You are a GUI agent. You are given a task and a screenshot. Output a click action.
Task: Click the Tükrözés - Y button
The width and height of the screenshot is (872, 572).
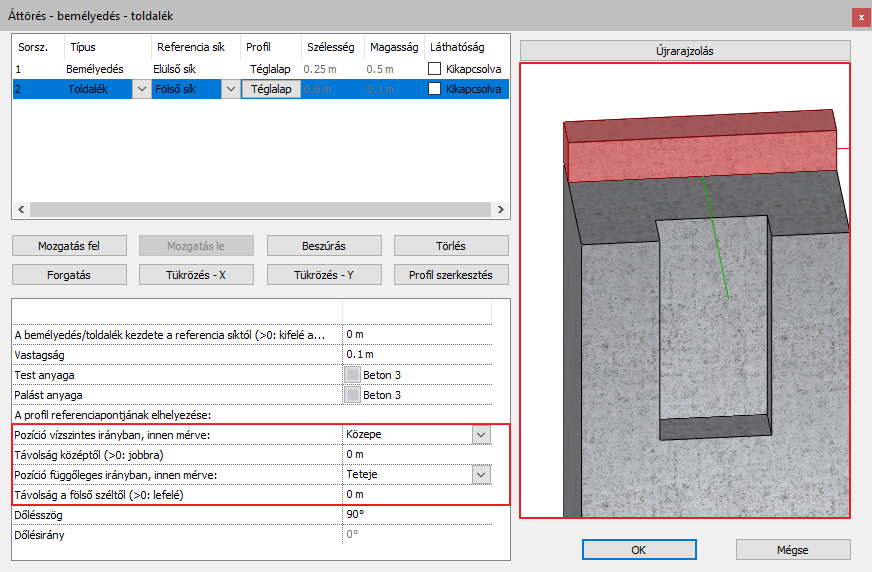[x=324, y=275]
